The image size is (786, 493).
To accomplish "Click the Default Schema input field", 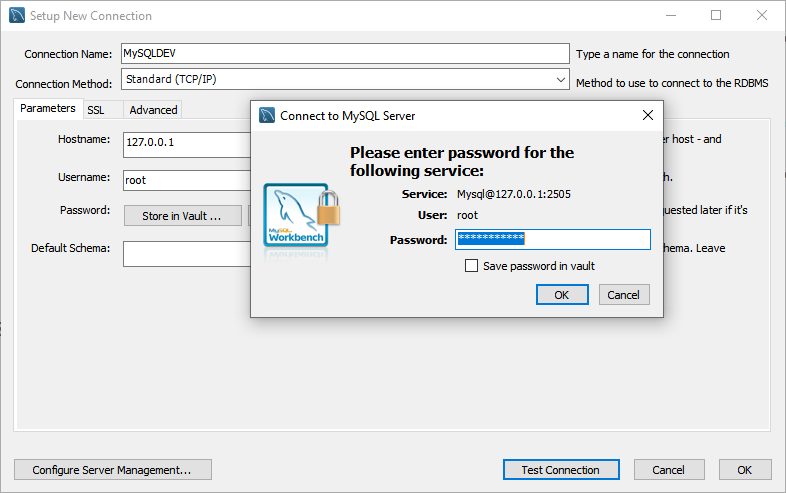I will pyautogui.click(x=186, y=254).
